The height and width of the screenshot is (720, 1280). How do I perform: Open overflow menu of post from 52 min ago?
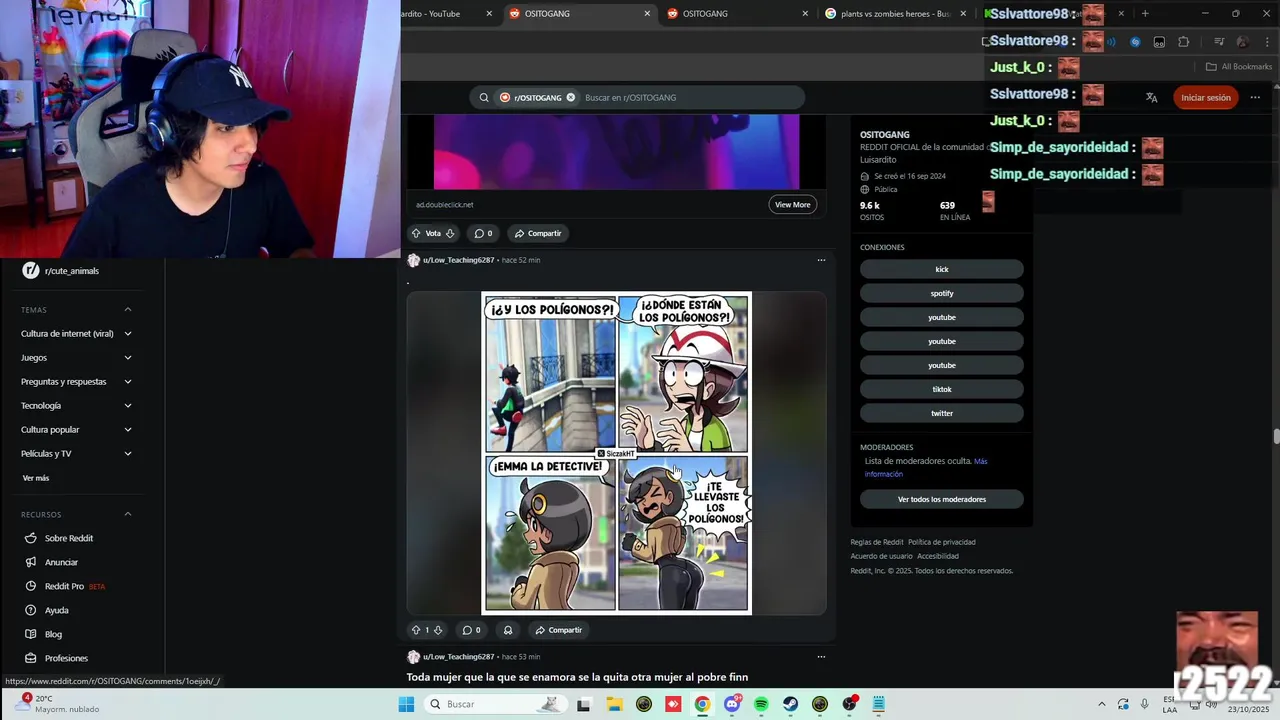[821, 260]
